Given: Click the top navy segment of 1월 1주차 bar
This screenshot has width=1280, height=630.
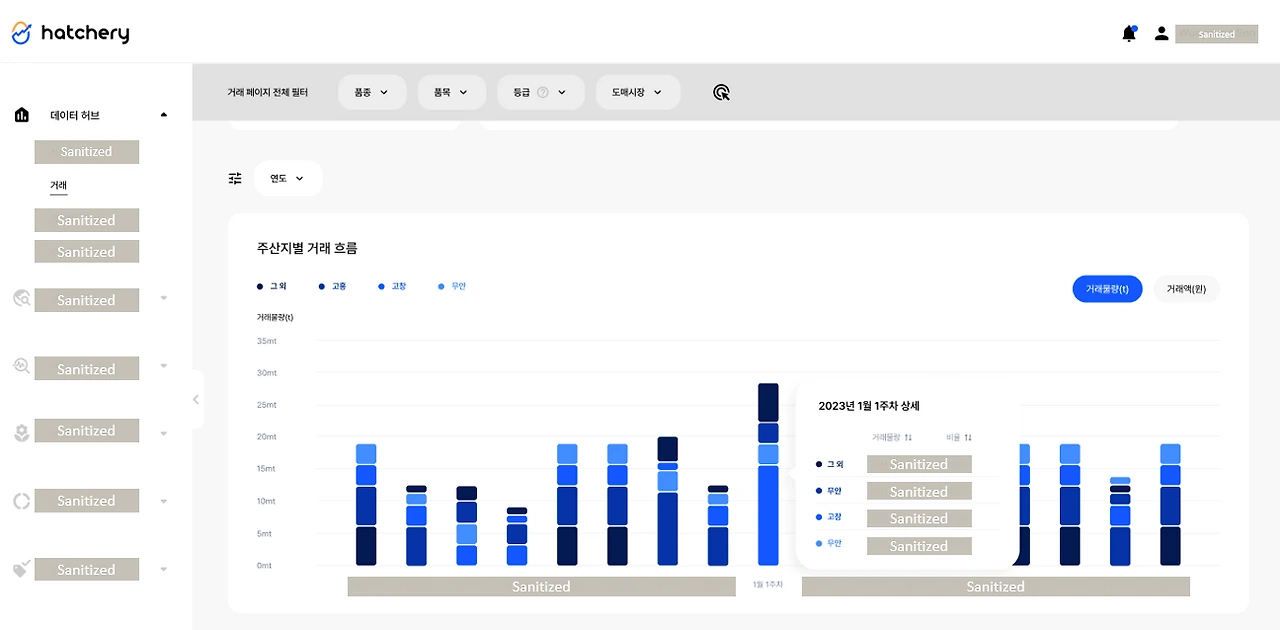Looking at the screenshot, I should (768, 402).
